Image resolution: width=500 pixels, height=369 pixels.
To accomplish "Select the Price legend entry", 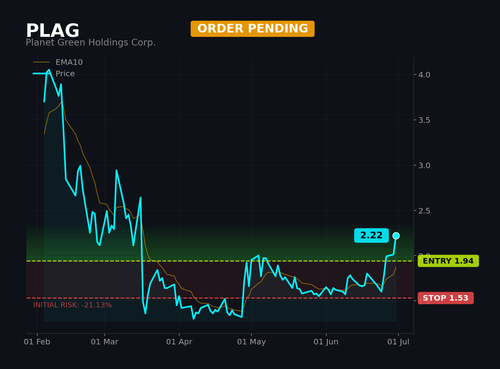I will pos(54,73).
